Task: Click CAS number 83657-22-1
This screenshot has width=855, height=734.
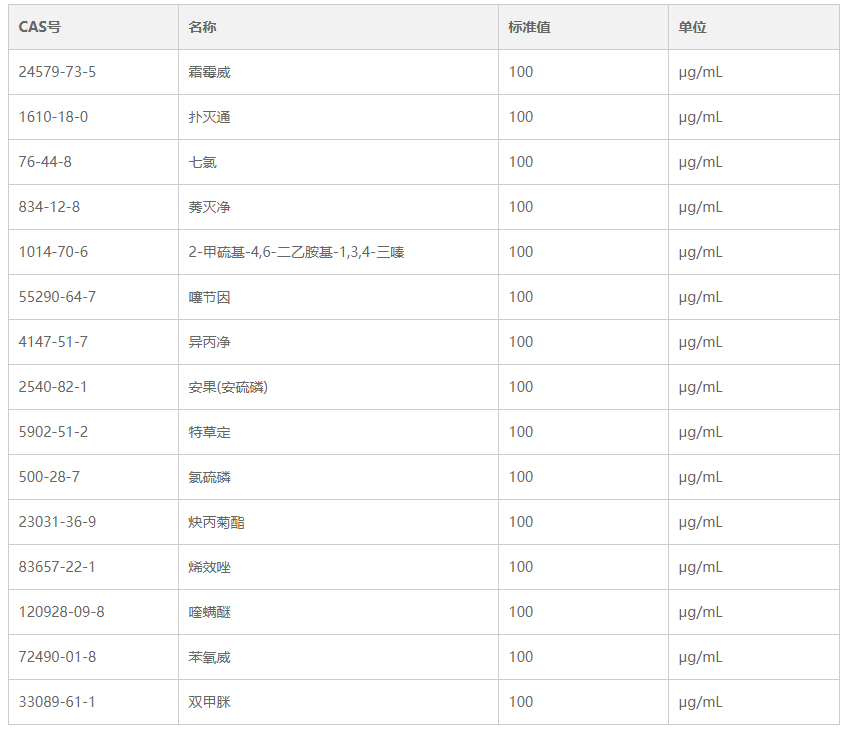Action: (x=57, y=567)
